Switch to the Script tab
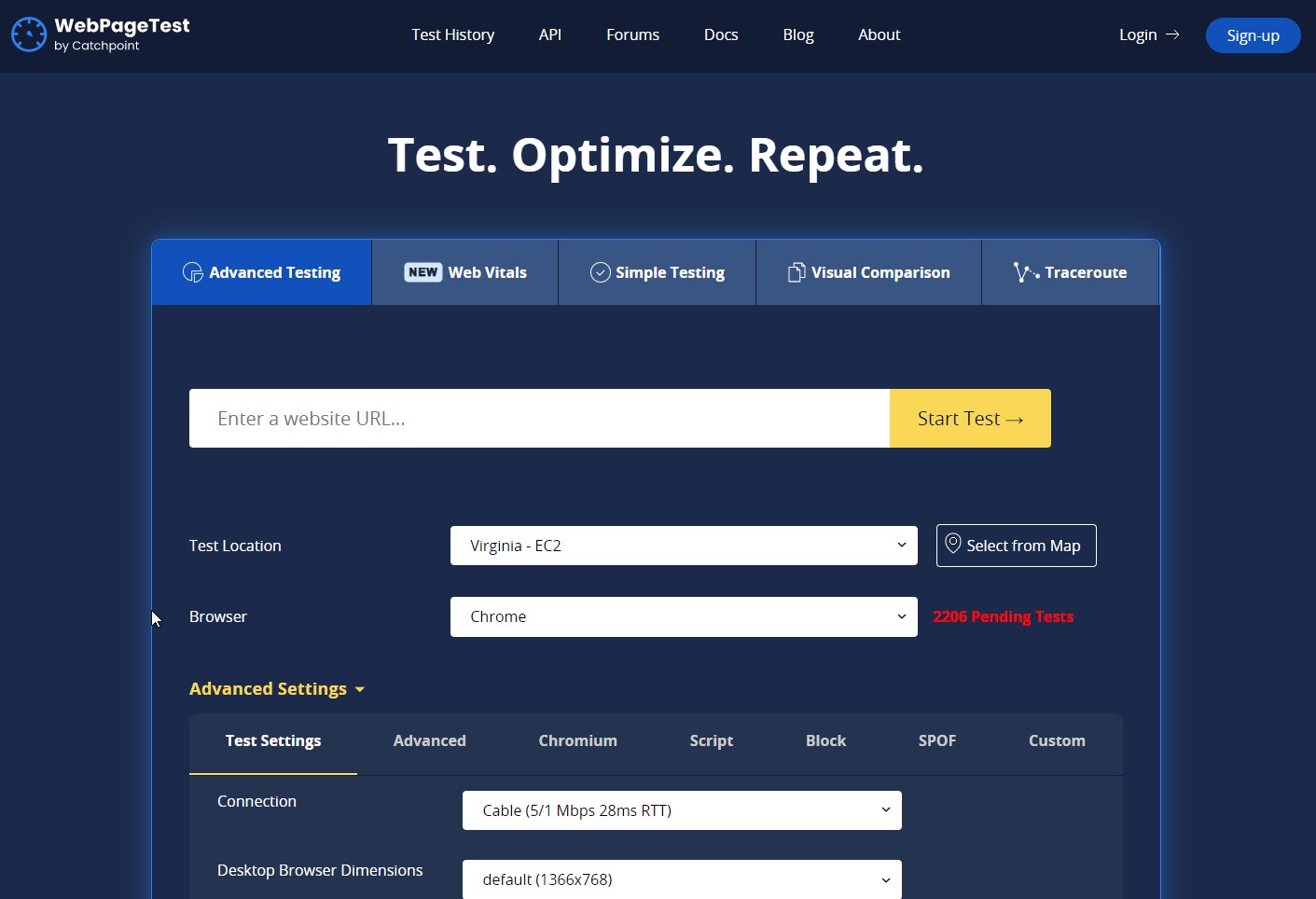The height and width of the screenshot is (899, 1316). [x=711, y=740]
